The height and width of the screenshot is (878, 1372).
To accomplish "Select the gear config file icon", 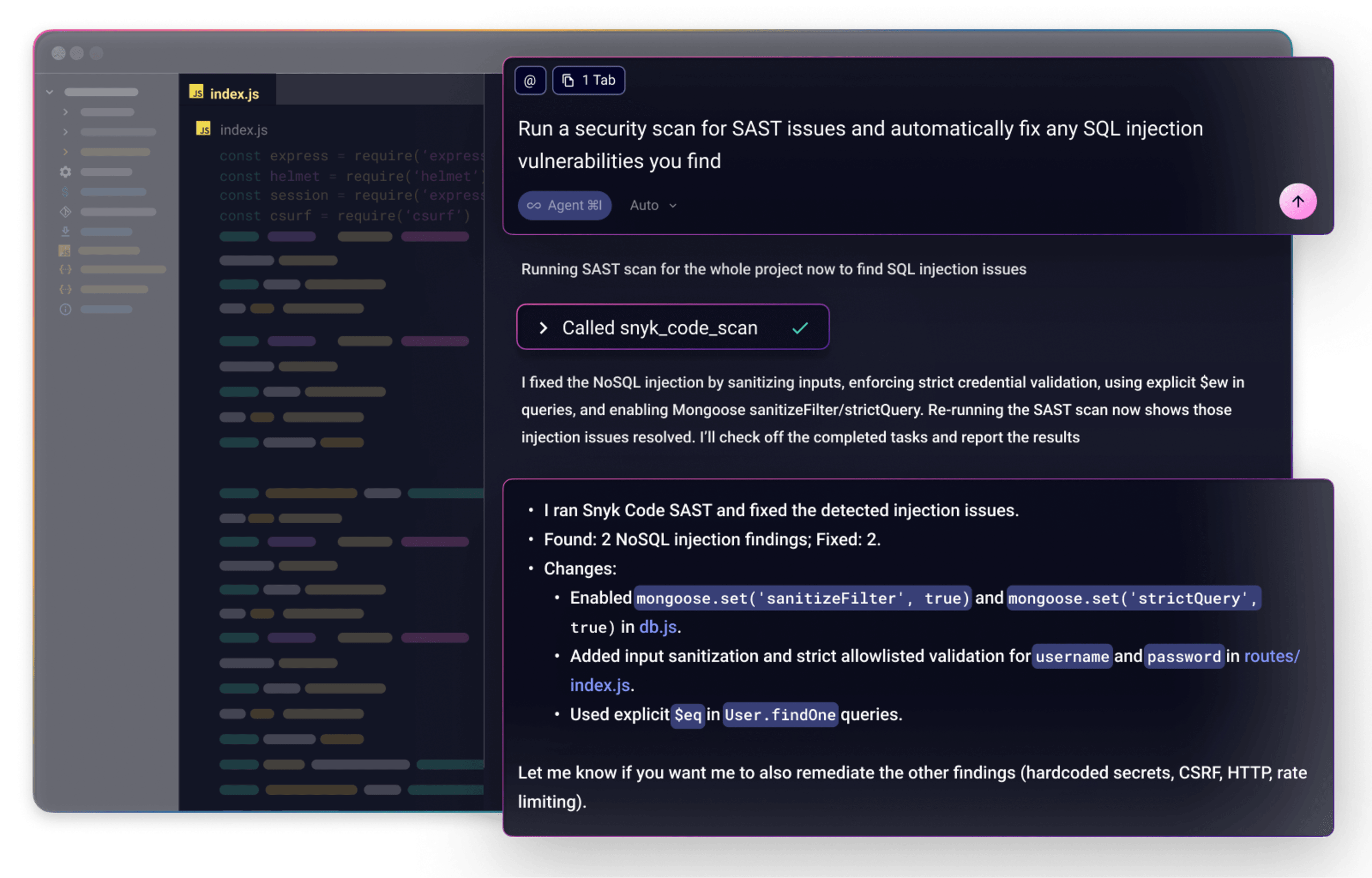I will (x=65, y=172).
